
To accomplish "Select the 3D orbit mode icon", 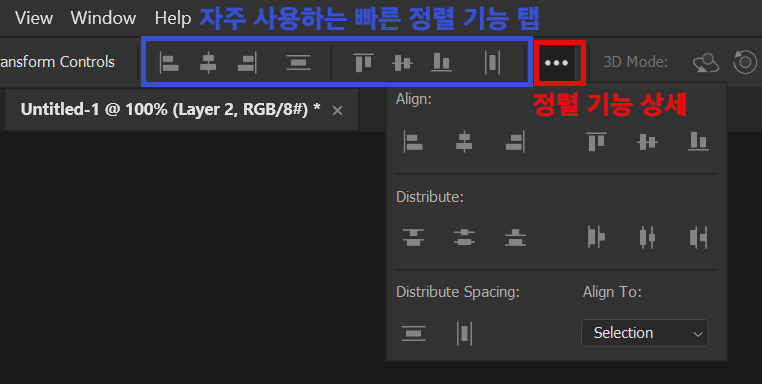I will 706,63.
